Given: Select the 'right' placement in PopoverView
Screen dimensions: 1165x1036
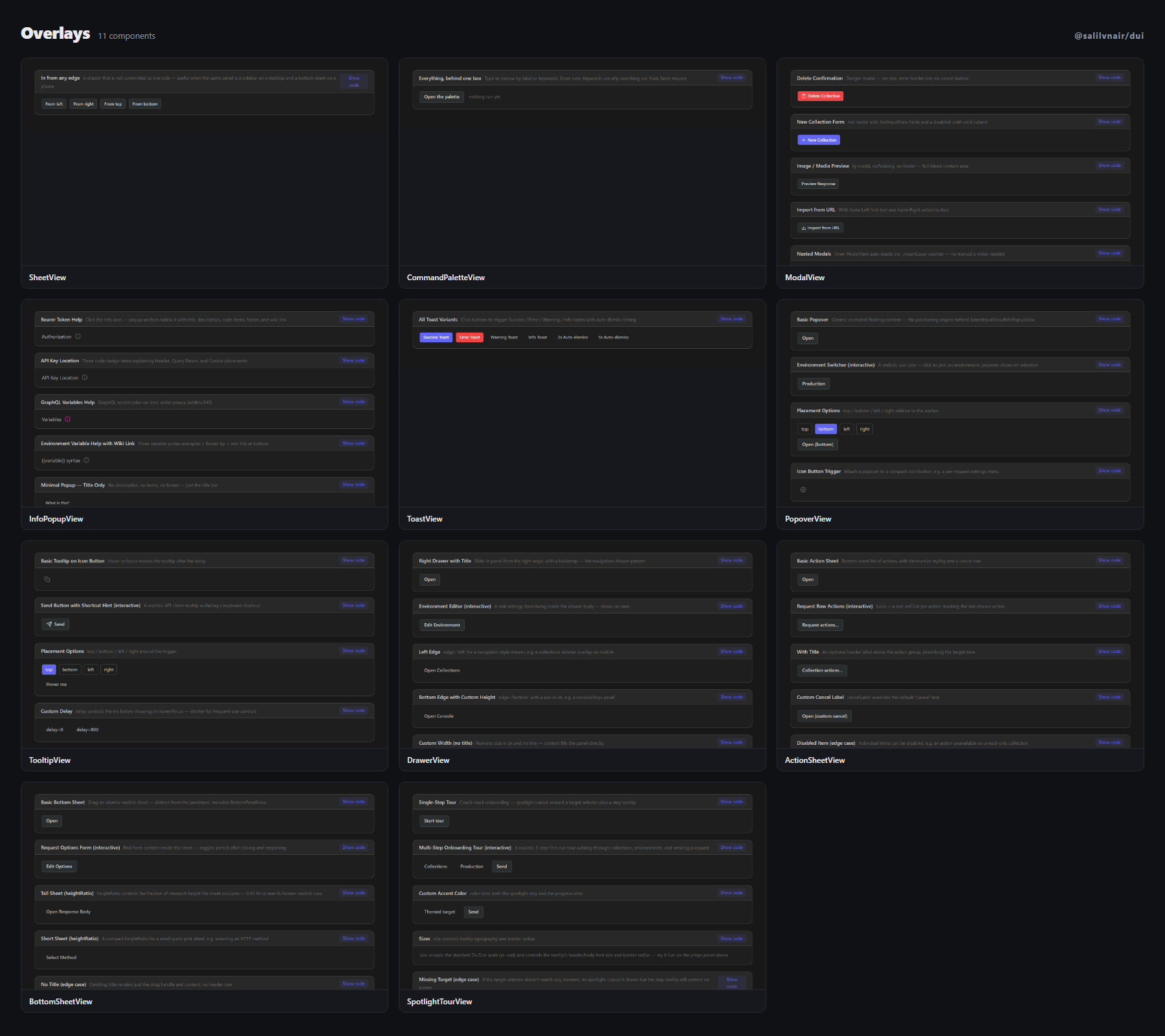Looking at the screenshot, I should (865, 429).
